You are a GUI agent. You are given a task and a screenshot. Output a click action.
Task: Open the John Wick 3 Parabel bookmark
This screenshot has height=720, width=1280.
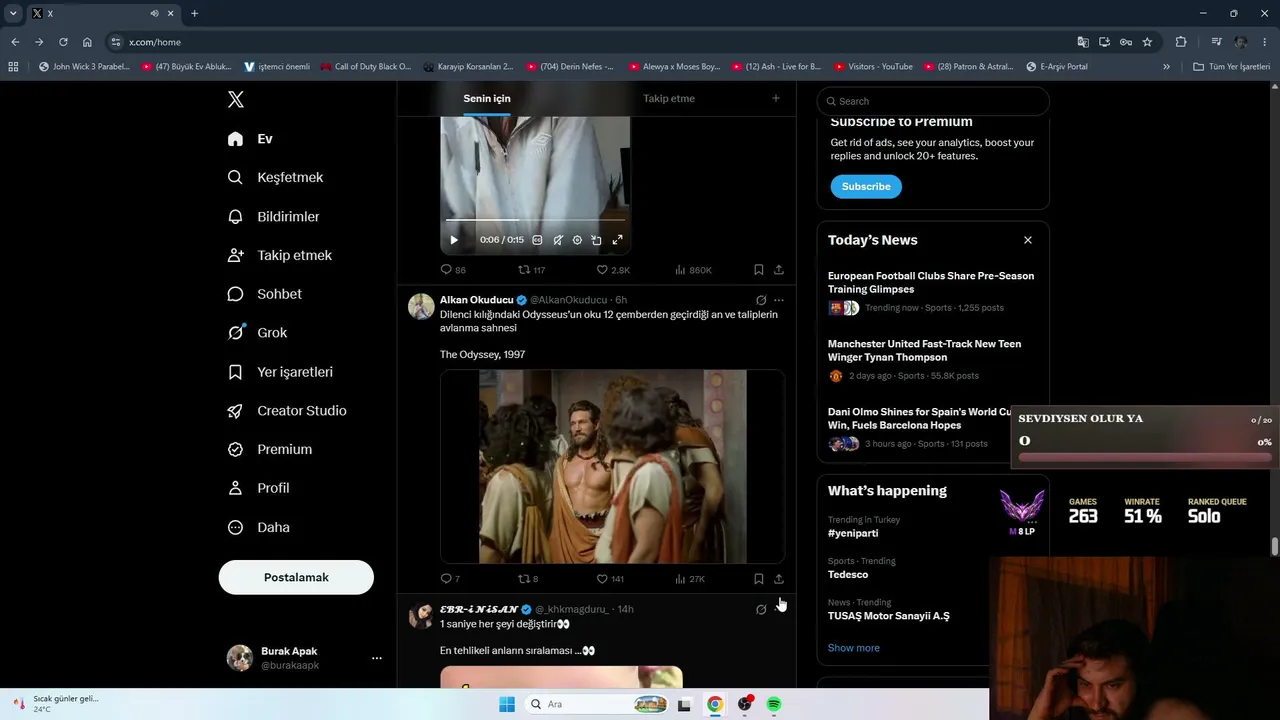pos(84,67)
